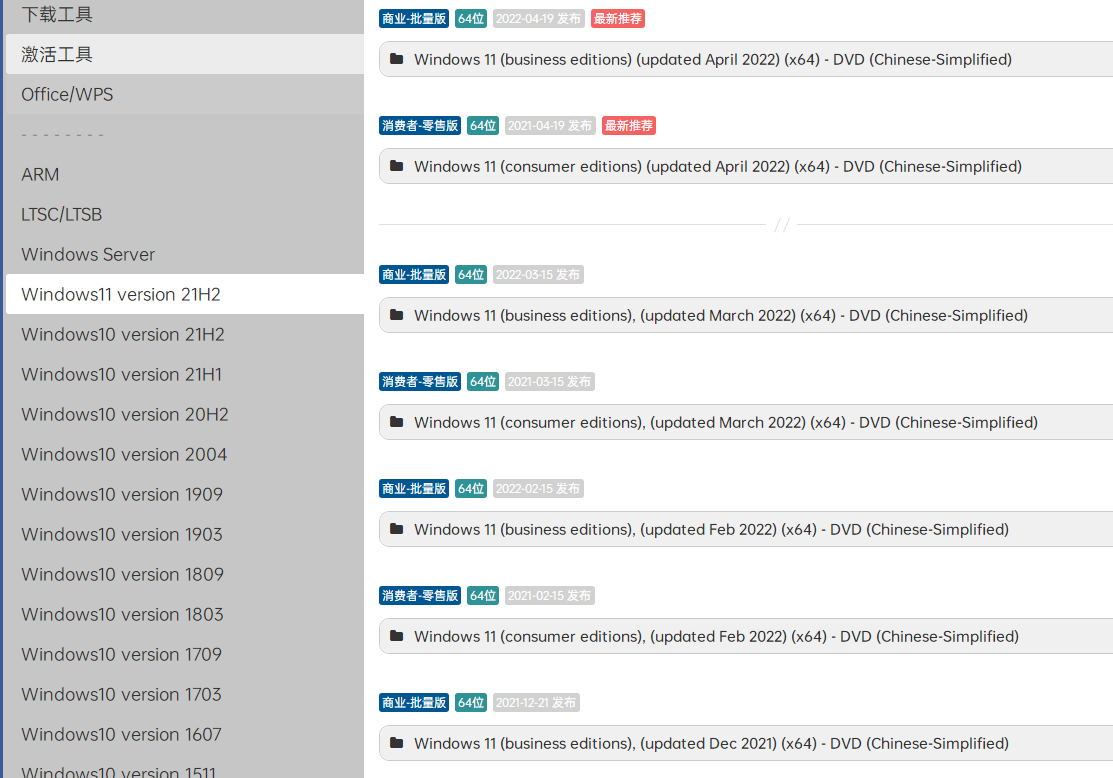Click the 2021-02-15 发布 date label
This screenshot has height=778, width=1113.
[x=549, y=596]
